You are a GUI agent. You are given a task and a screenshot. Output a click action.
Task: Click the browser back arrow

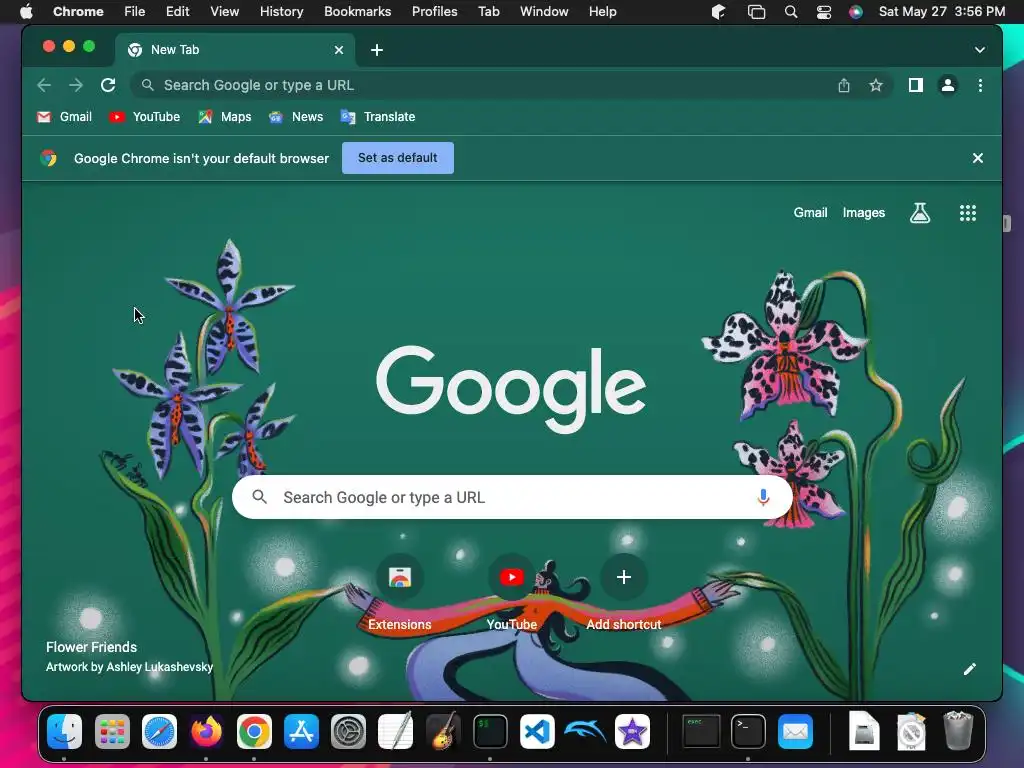click(x=44, y=85)
